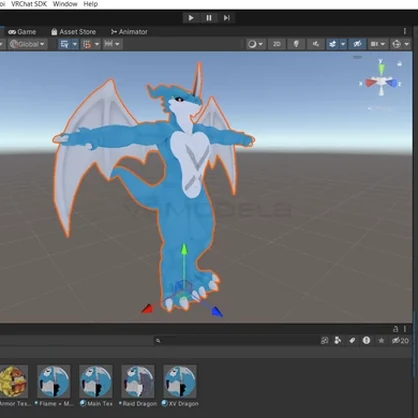
Task: Click the grid visibility icon
Action: point(87,44)
